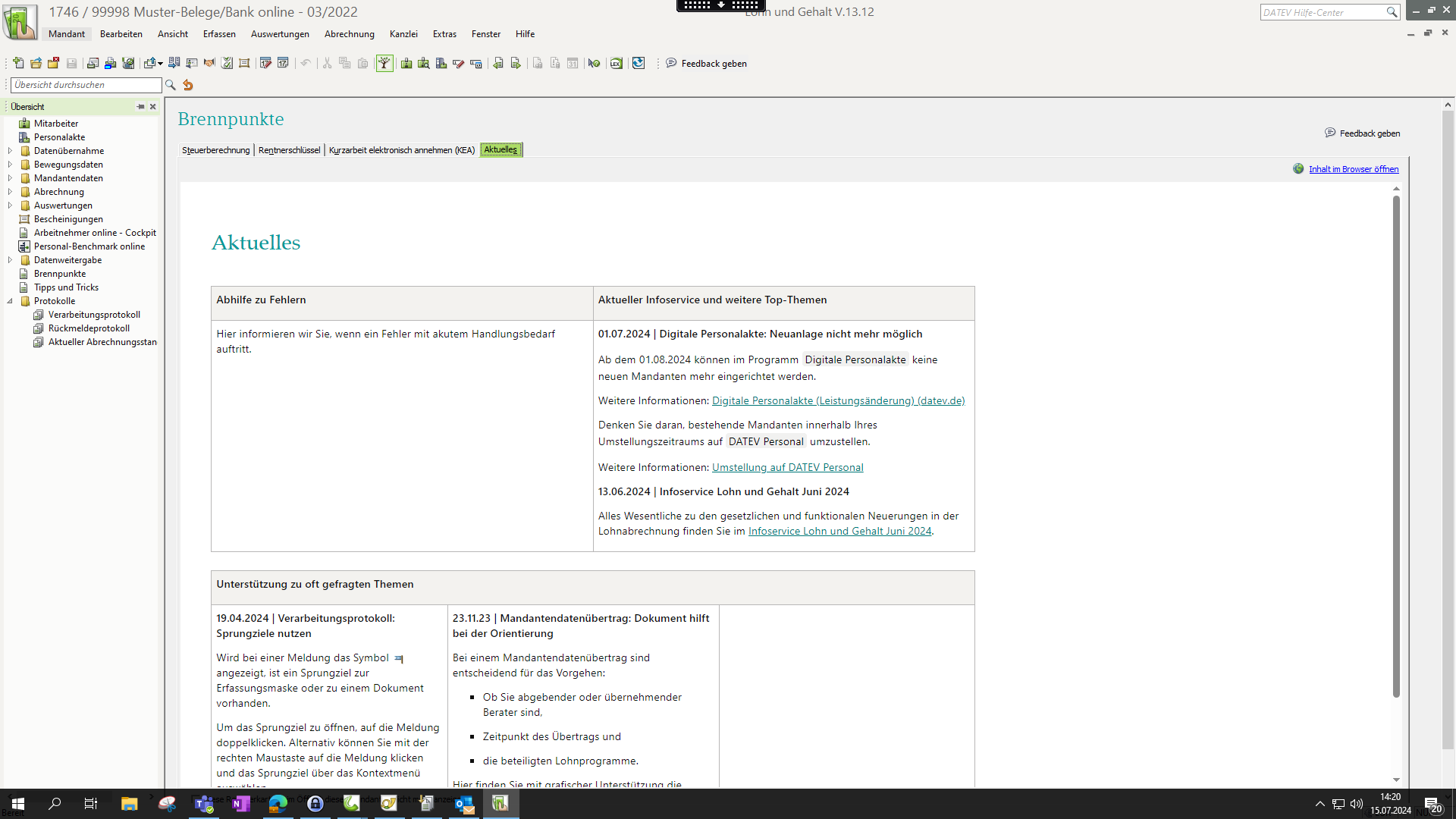
Task: Click the open folder toolbar icon
Action: pos(36,64)
